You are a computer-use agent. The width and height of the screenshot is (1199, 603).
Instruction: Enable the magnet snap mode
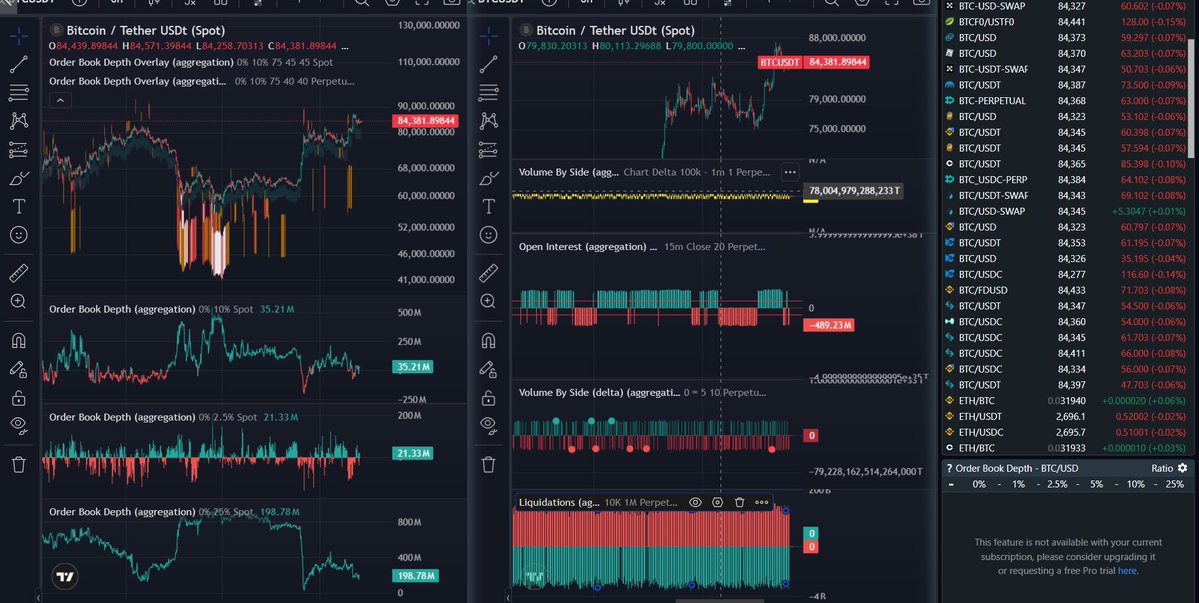[x=19, y=340]
